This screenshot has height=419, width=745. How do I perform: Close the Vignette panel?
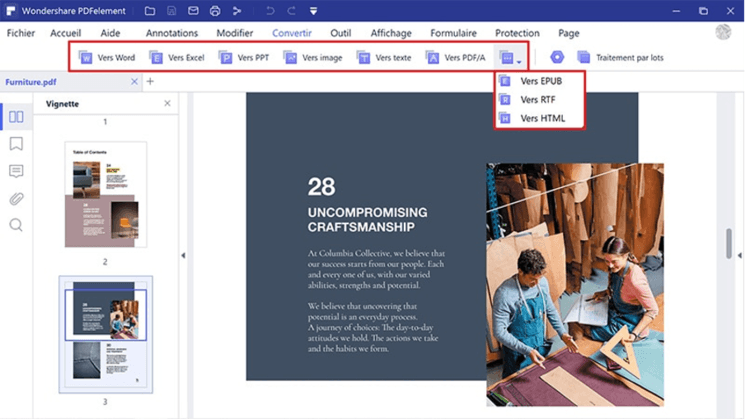[x=167, y=104]
